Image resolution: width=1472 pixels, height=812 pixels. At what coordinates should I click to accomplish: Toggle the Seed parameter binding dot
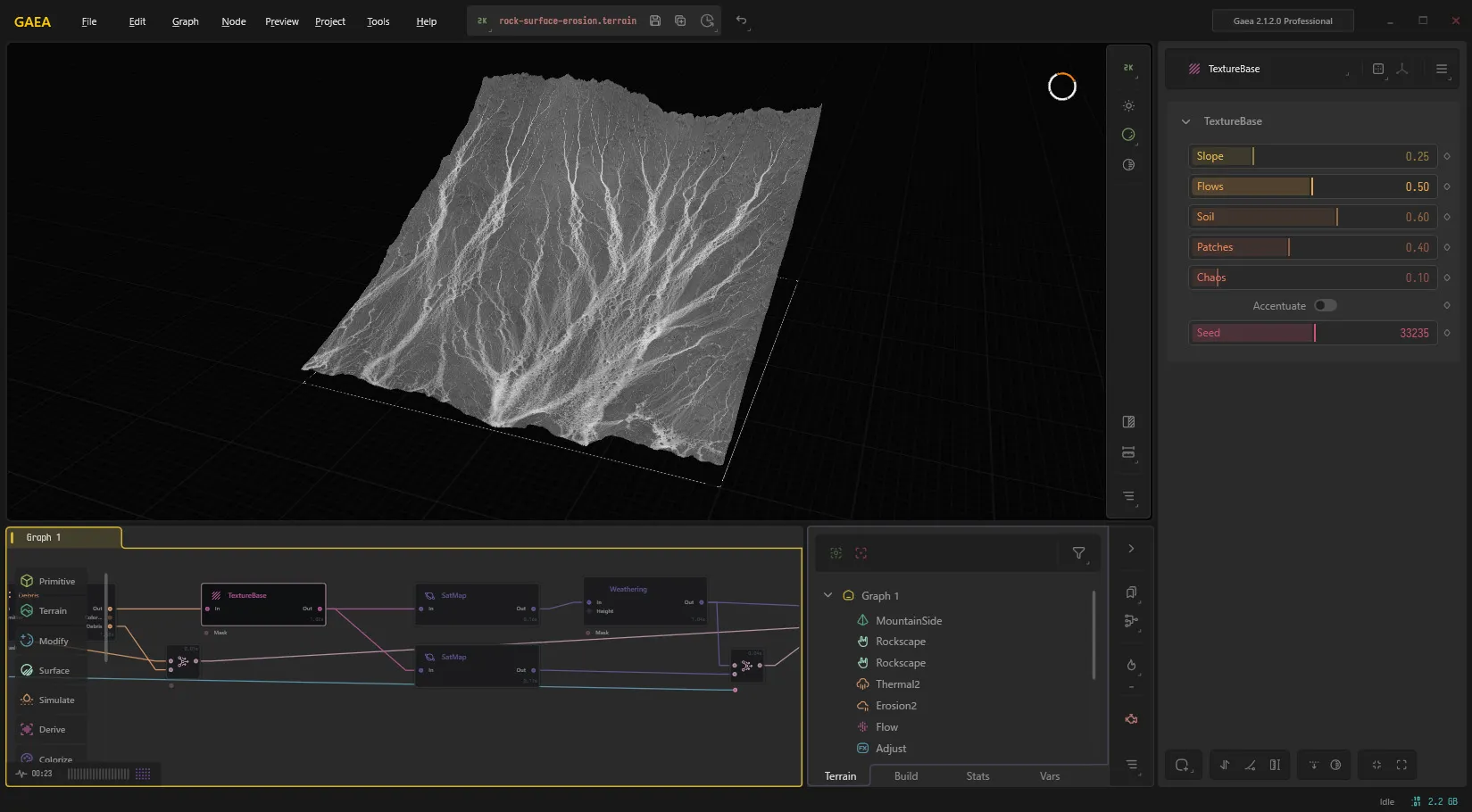[x=1447, y=333]
